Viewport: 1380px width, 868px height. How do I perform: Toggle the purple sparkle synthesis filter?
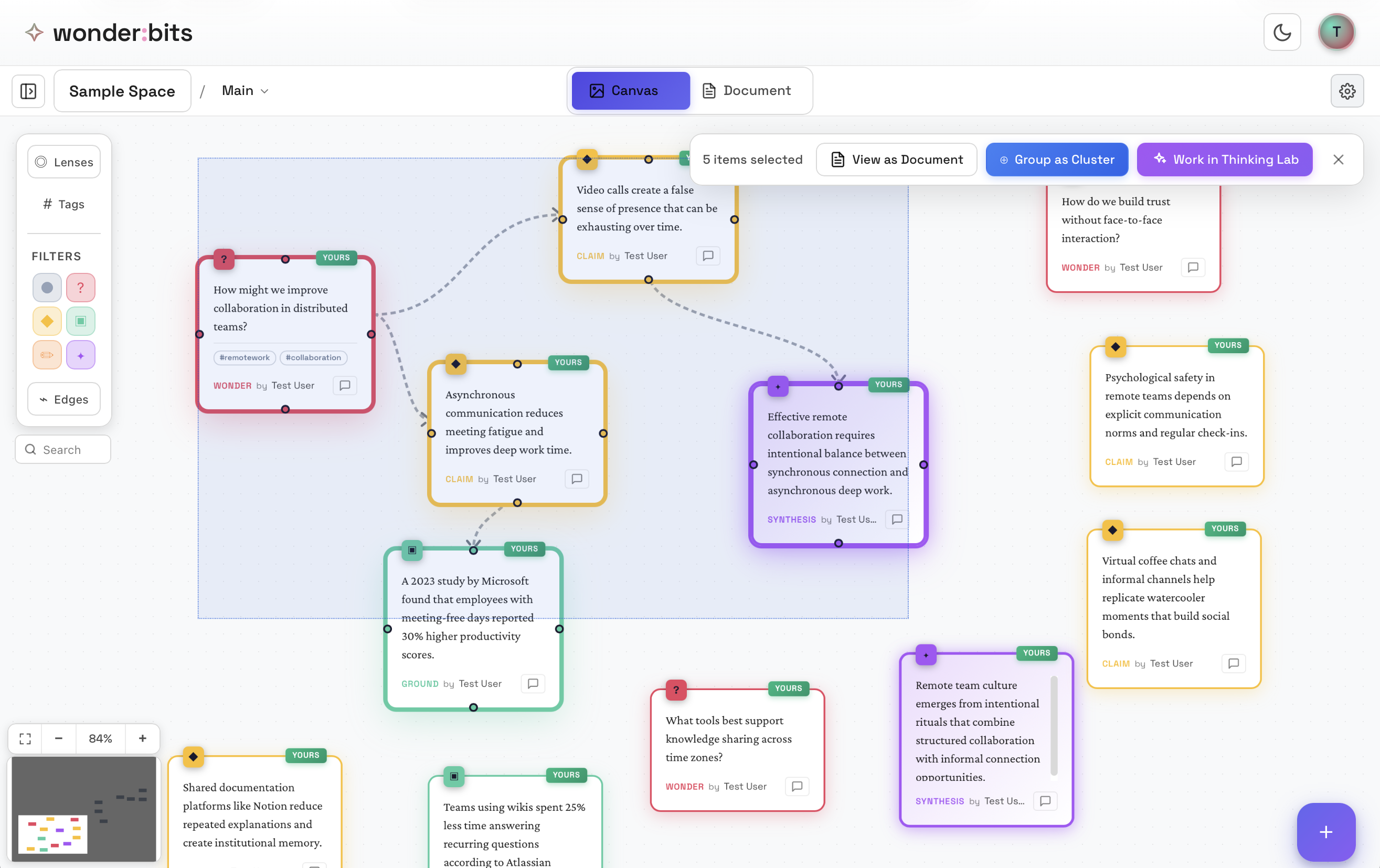tap(80, 355)
